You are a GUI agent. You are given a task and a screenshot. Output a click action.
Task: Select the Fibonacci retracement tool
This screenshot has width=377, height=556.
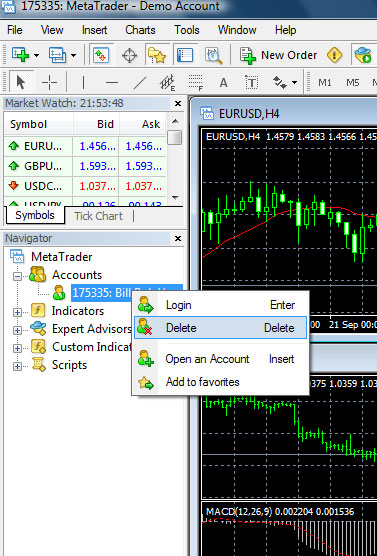[196, 83]
